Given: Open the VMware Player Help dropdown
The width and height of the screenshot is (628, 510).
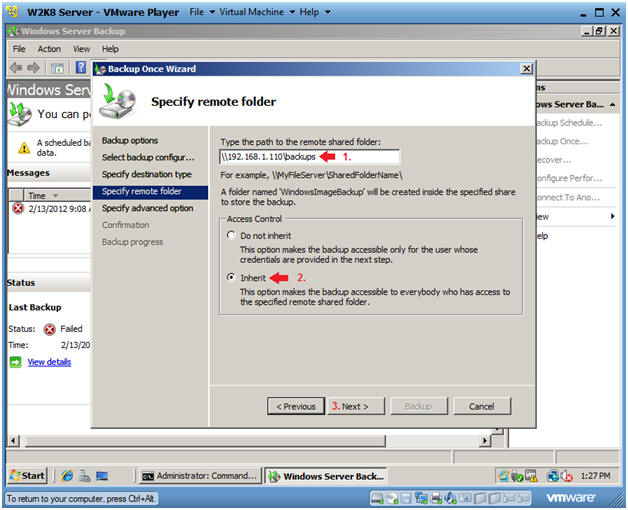Looking at the screenshot, I should tap(315, 12).
